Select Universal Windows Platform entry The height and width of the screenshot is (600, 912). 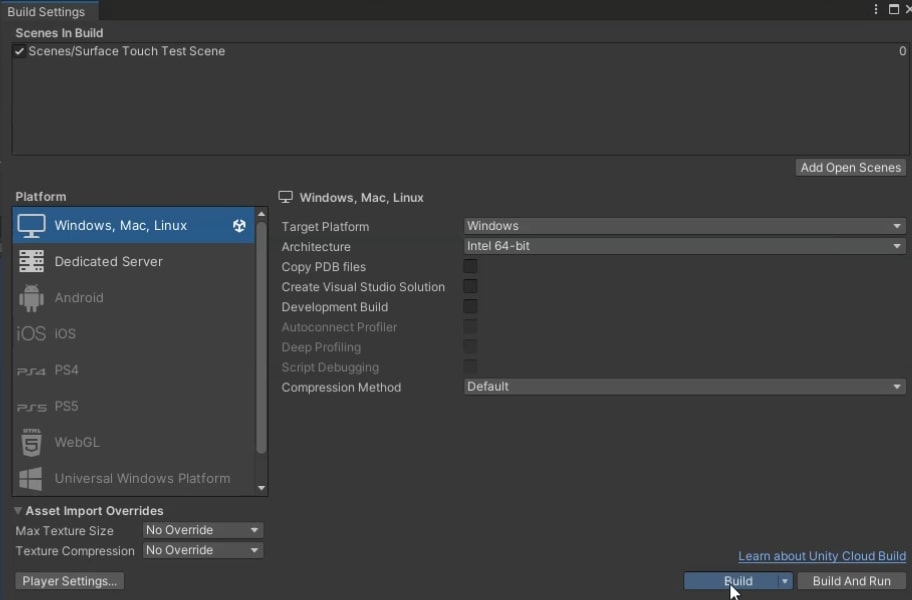point(133,478)
